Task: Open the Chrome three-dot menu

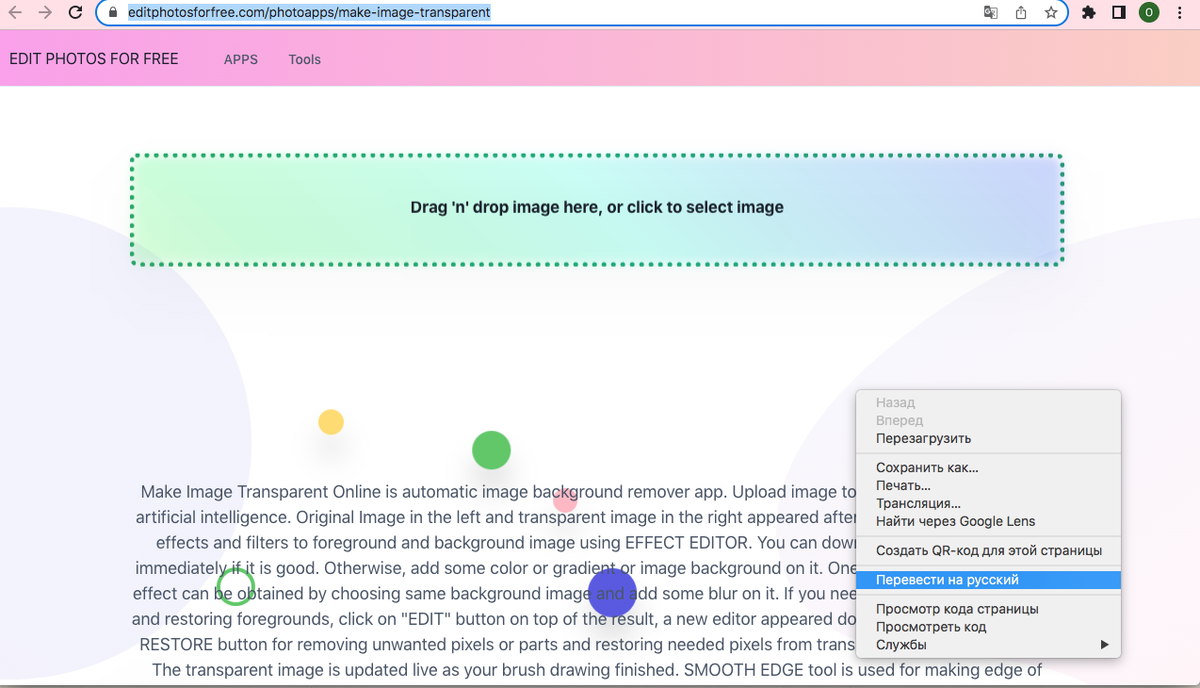Action: (x=1180, y=13)
